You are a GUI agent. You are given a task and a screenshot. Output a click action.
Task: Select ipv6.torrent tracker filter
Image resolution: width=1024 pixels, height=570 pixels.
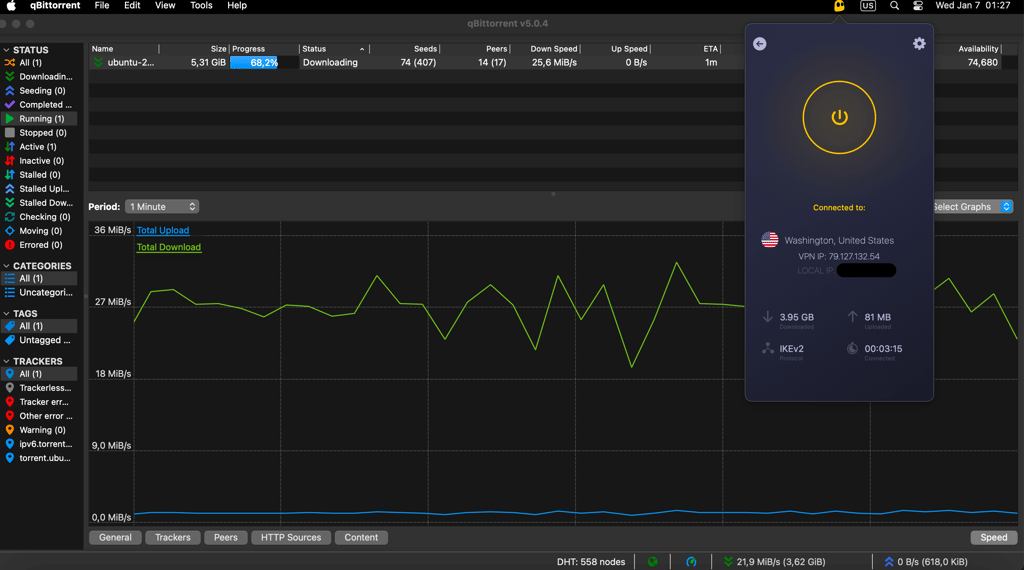[39, 444]
